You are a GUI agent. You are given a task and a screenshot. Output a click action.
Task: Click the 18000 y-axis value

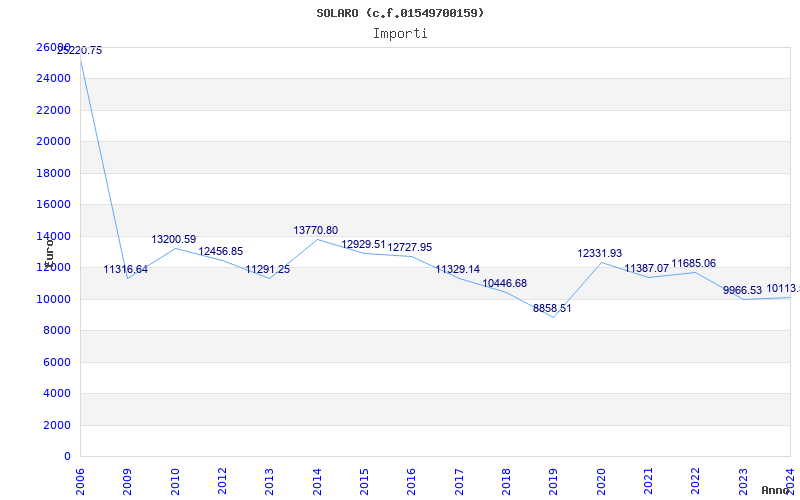tap(53, 173)
